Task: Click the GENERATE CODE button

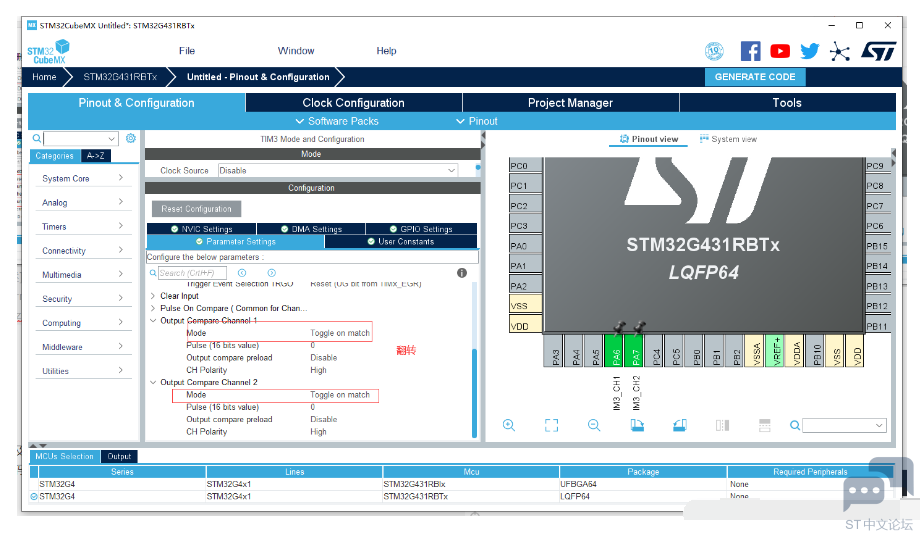Action: (x=755, y=77)
